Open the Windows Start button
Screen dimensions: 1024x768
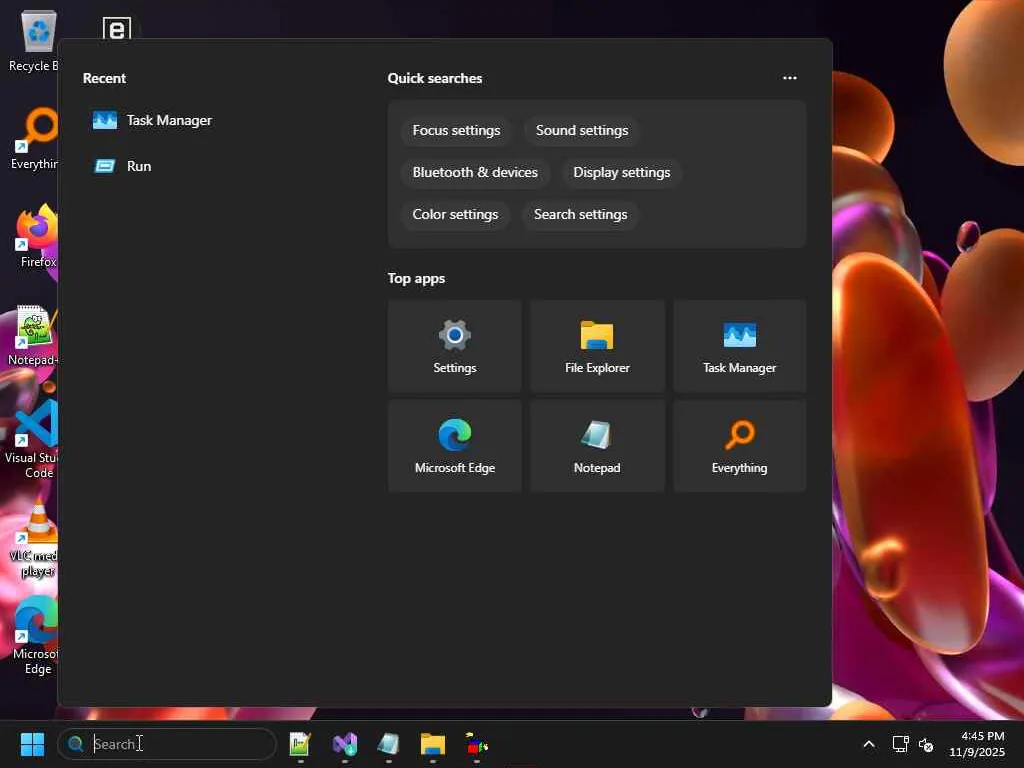(32, 744)
